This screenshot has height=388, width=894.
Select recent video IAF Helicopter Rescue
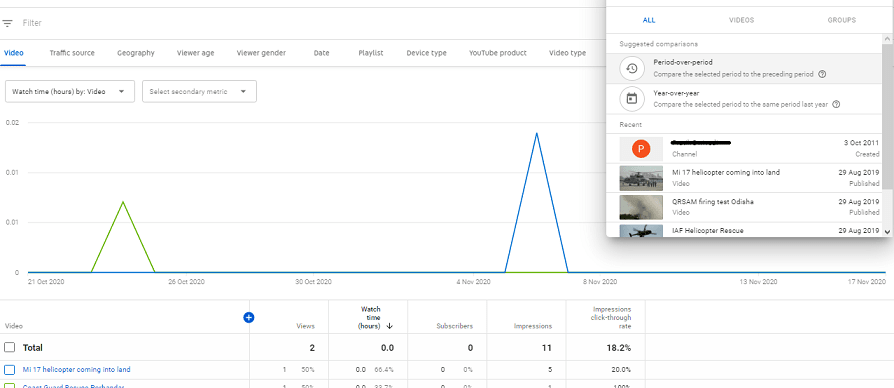click(x=743, y=230)
